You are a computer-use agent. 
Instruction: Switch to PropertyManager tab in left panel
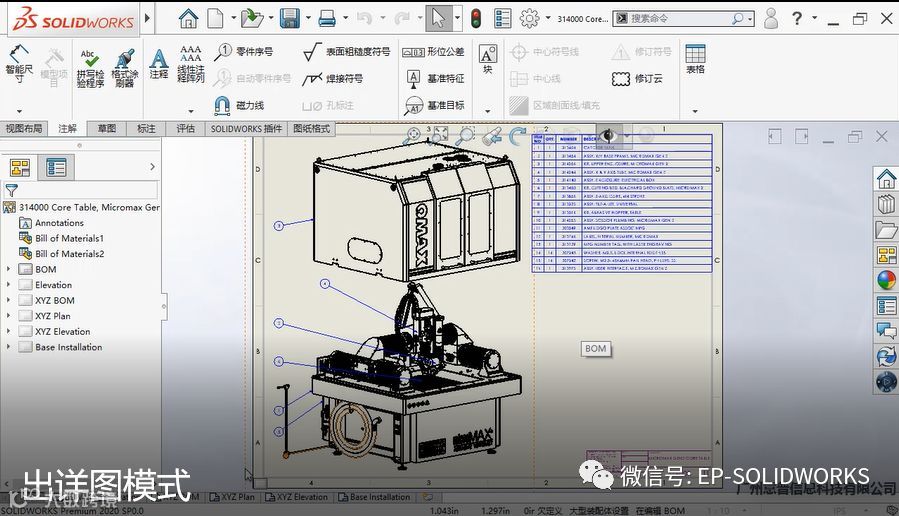coord(56,167)
